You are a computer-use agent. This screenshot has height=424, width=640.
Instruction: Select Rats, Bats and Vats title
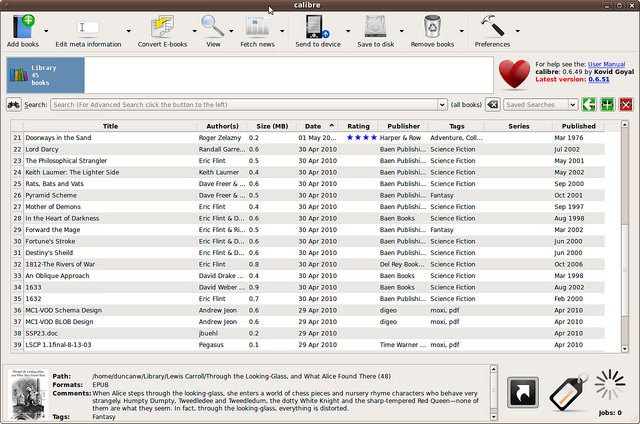54,184
